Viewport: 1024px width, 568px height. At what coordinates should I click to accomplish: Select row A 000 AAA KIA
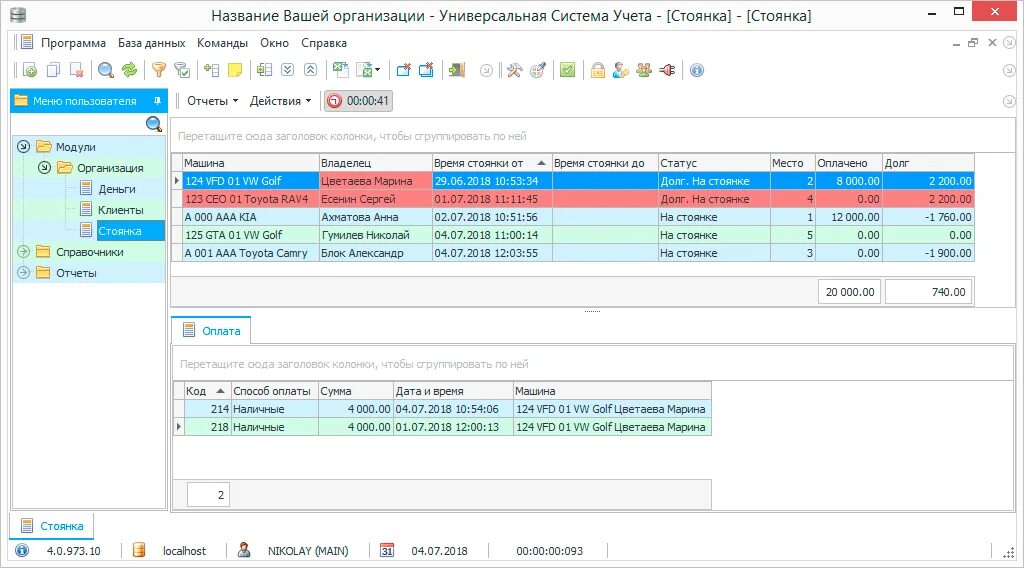[x=573, y=217]
